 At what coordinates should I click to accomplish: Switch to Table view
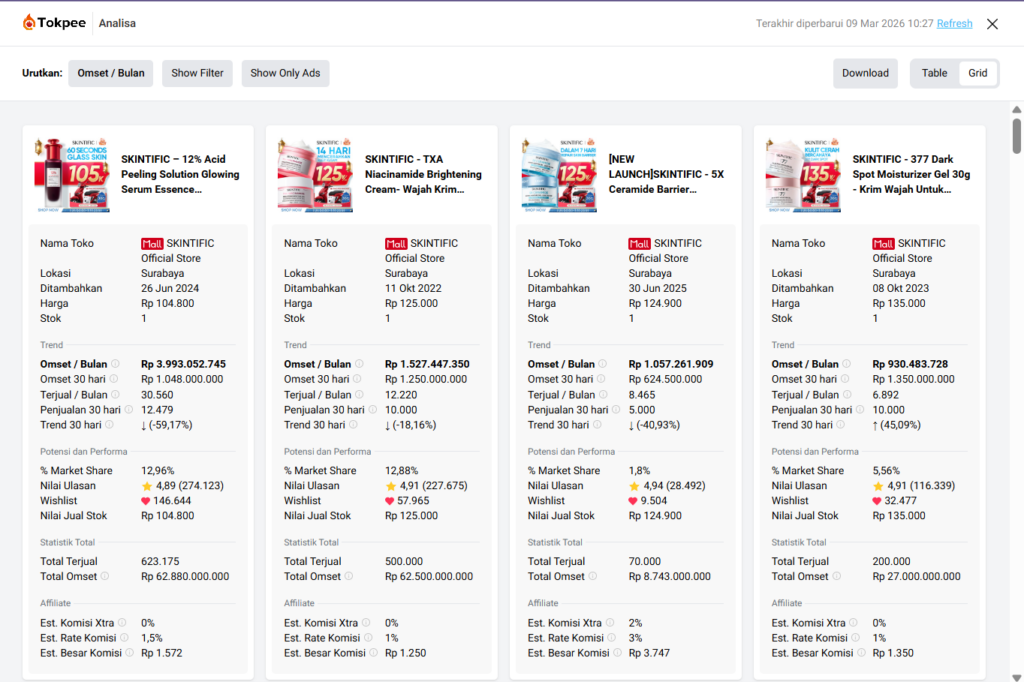(934, 73)
